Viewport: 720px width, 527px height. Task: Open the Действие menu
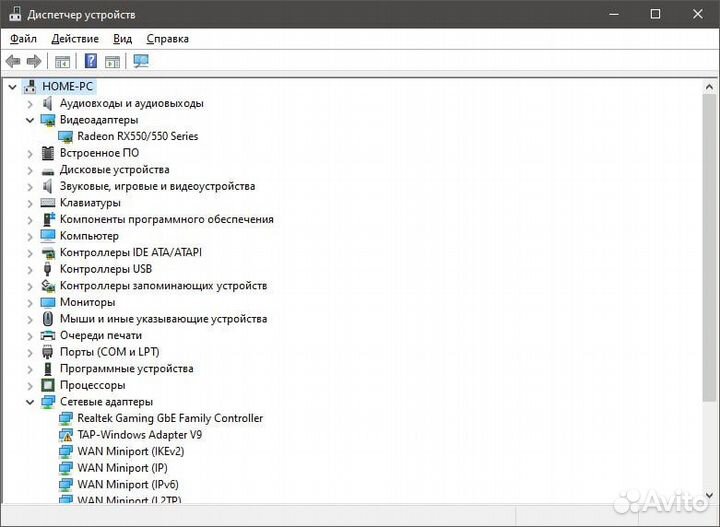[75, 39]
